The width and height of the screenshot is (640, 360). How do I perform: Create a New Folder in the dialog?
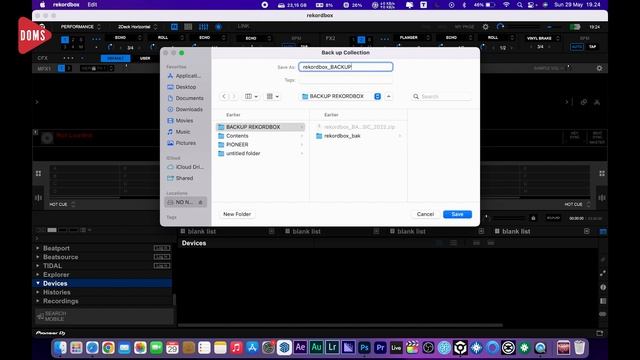pos(237,214)
